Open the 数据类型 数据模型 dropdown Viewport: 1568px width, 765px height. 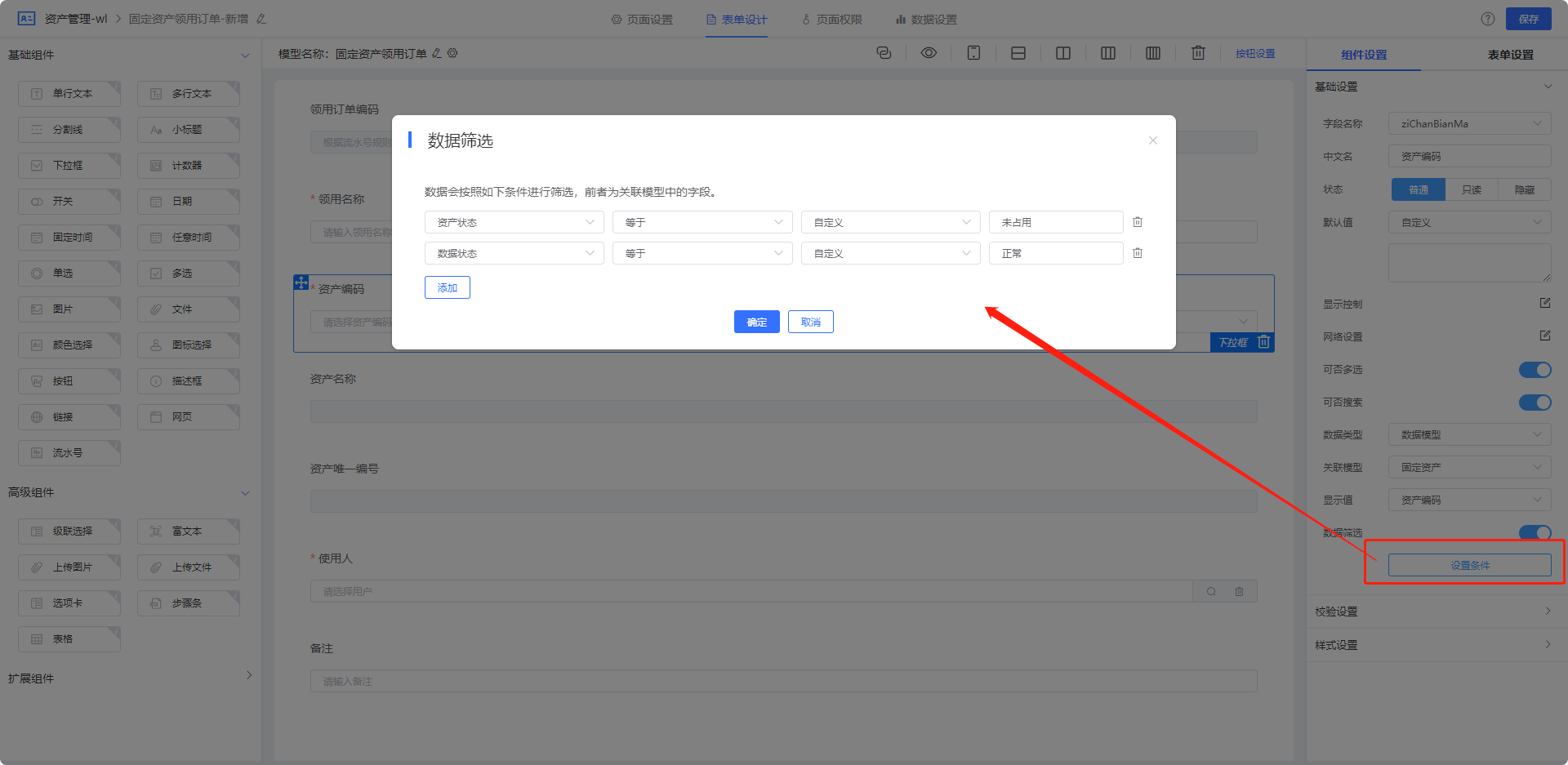click(1470, 434)
